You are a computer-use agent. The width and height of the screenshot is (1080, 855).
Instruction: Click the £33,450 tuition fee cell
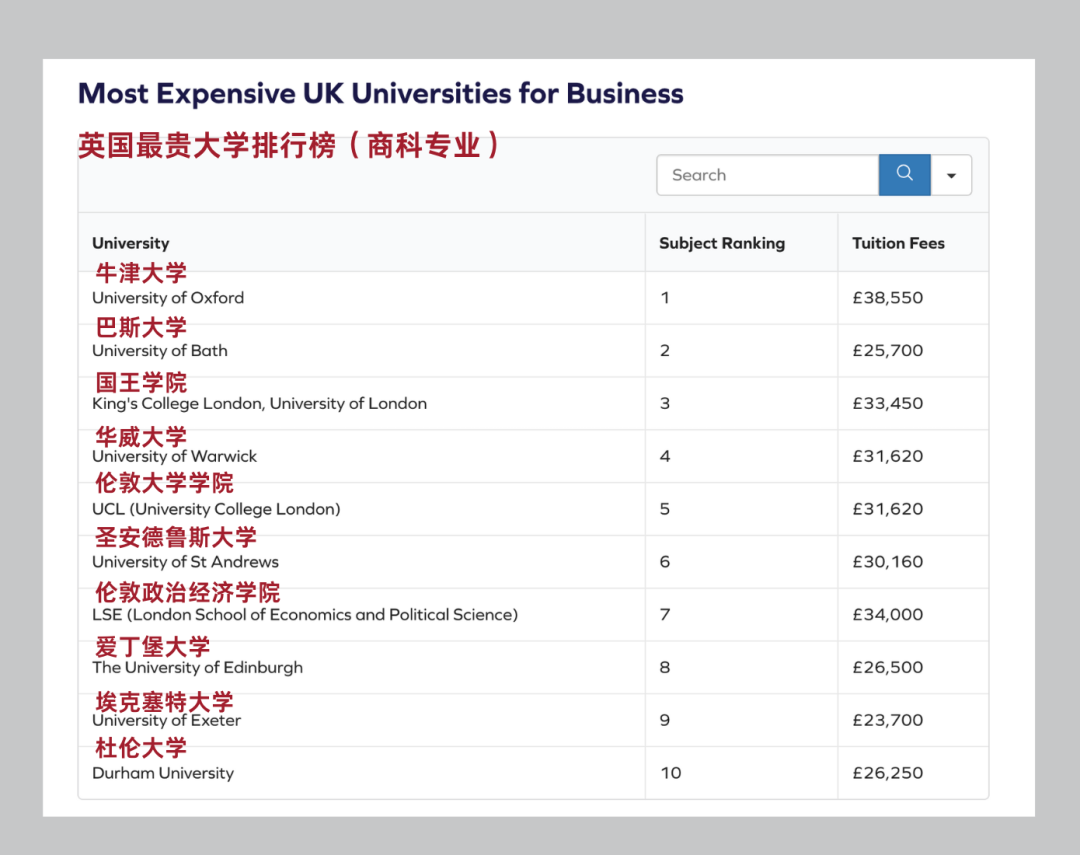(x=888, y=404)
